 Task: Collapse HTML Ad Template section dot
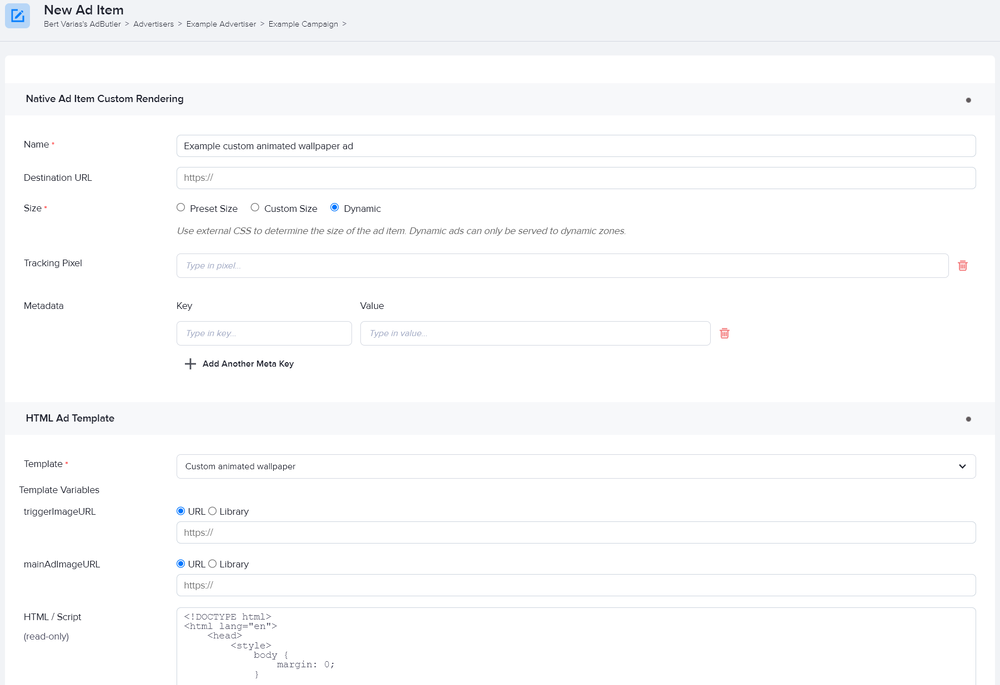968,419
